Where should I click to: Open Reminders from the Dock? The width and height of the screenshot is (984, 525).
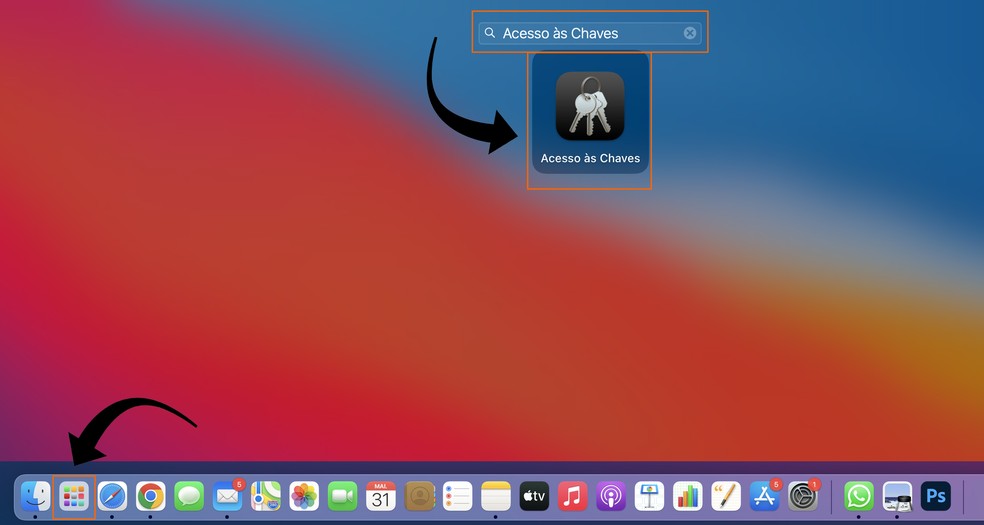(x=457, y=496)
